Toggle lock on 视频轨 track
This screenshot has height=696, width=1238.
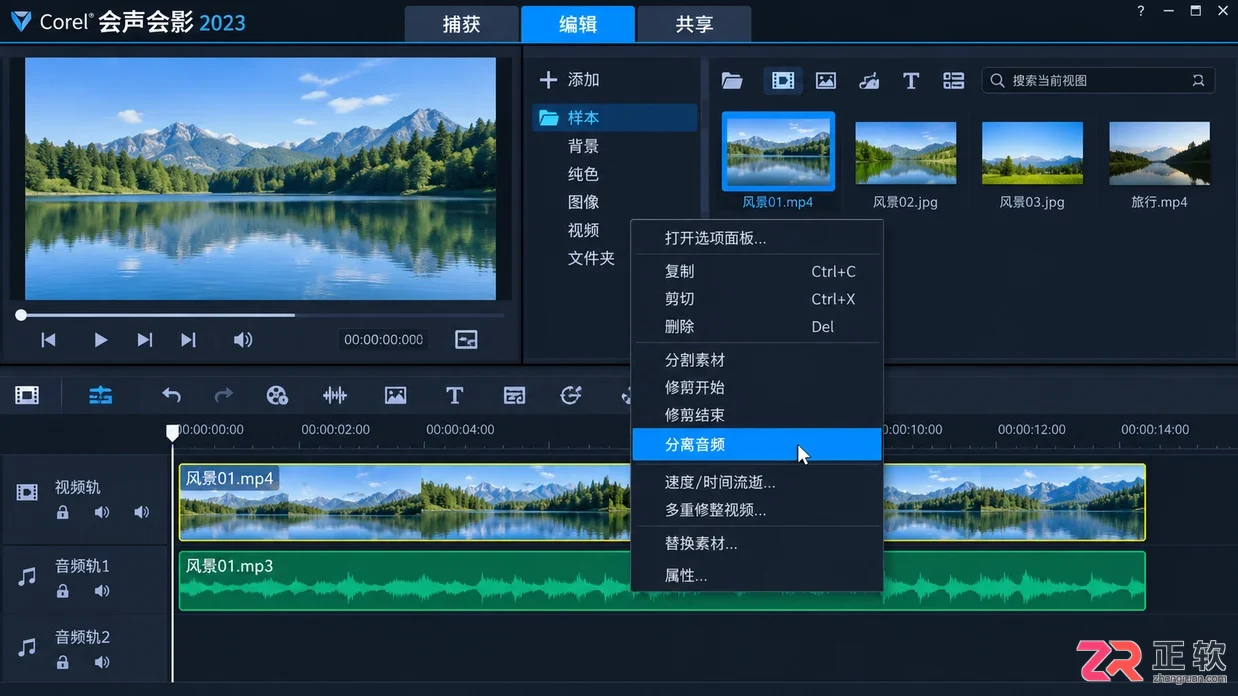[63, 513]
